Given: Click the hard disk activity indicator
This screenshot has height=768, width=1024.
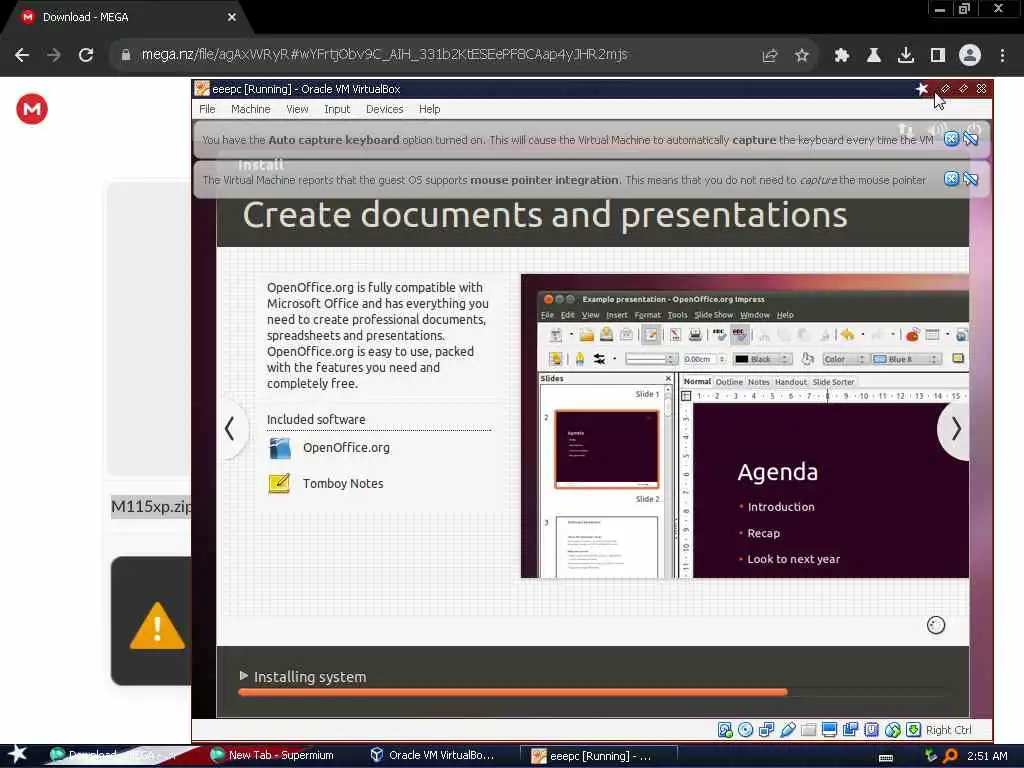Looking at the screenshot, I should [725, 730].
